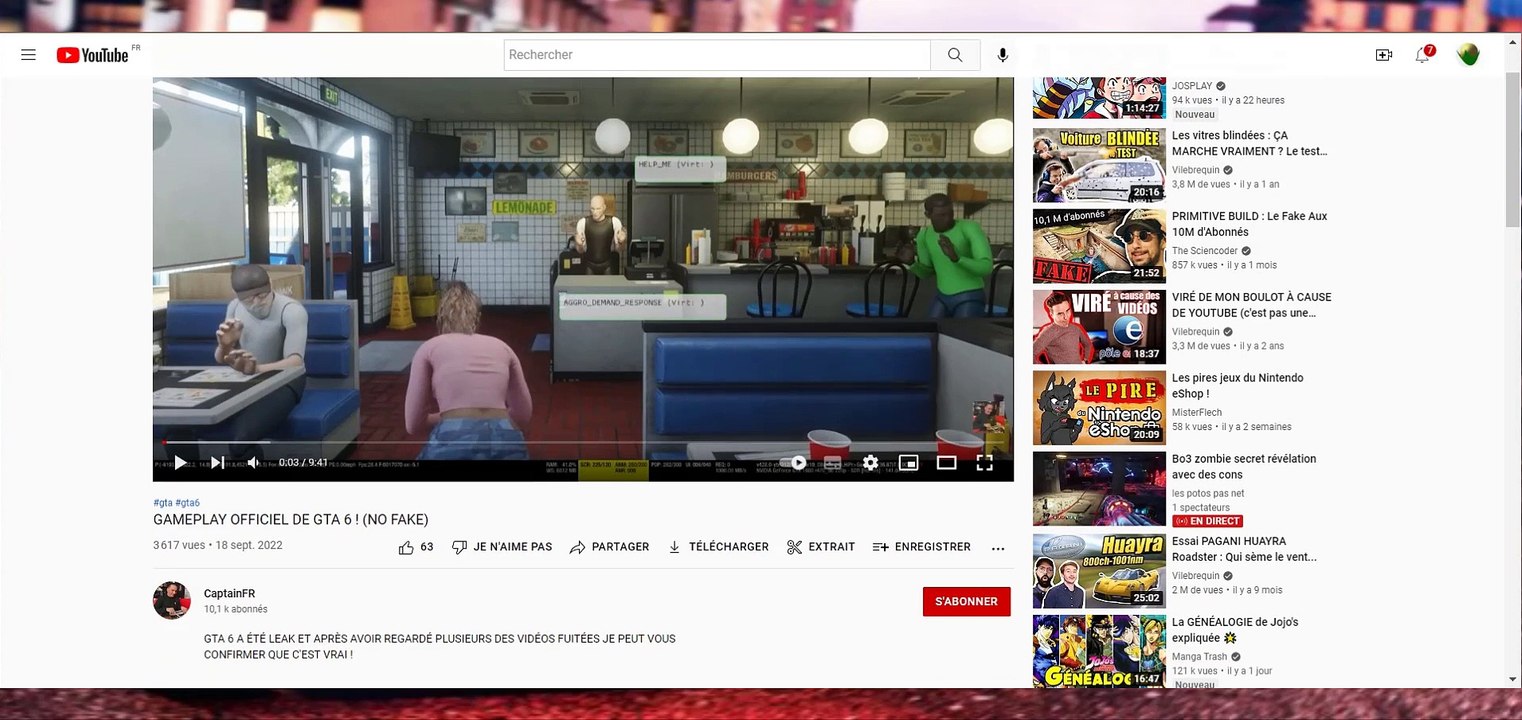Click the #gta hashtag
The width and height of the screenshot is (1522, 720).
(163, 503)
